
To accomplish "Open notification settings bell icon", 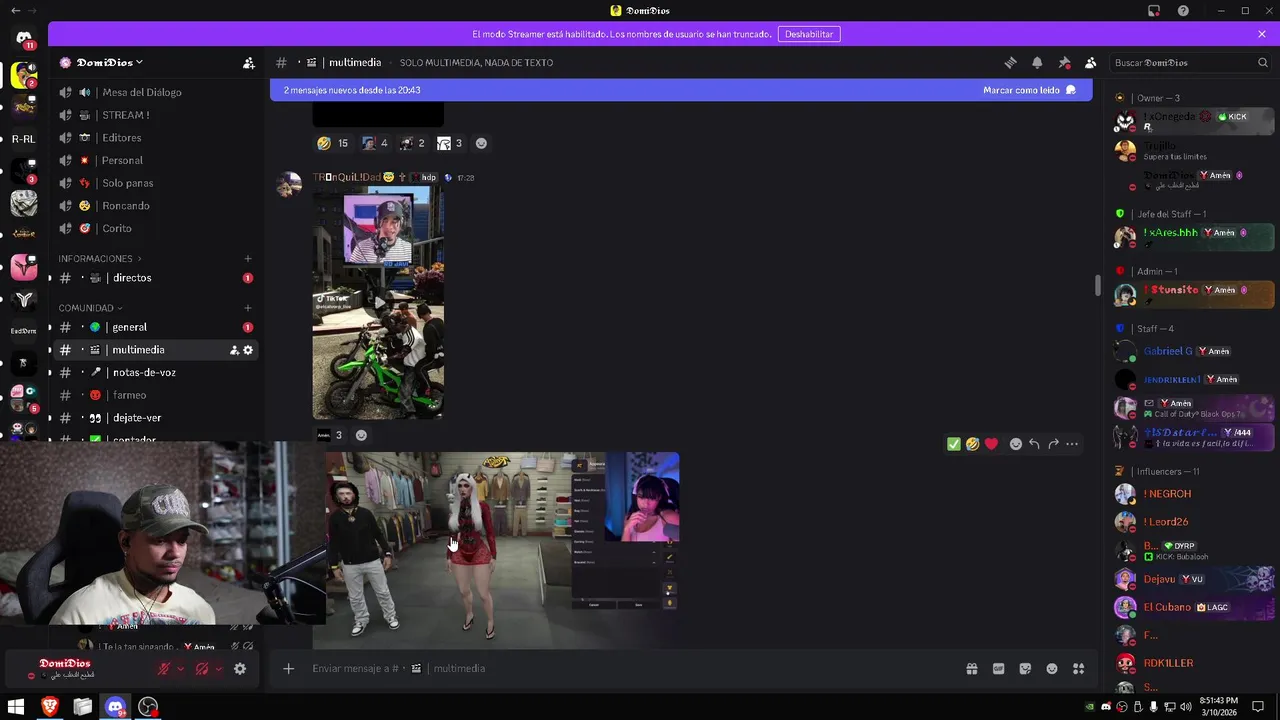I will click(x=1037, y=62).
